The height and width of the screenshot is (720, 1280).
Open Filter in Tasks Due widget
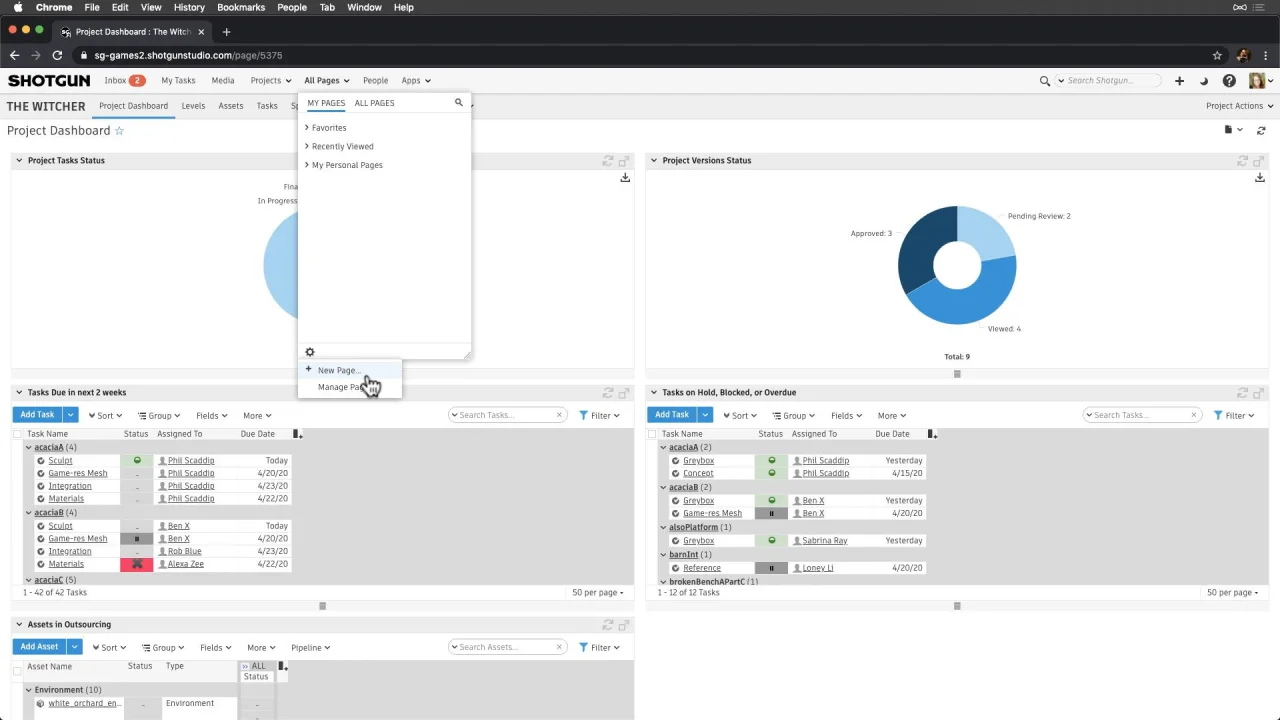[x=600, y=416]
